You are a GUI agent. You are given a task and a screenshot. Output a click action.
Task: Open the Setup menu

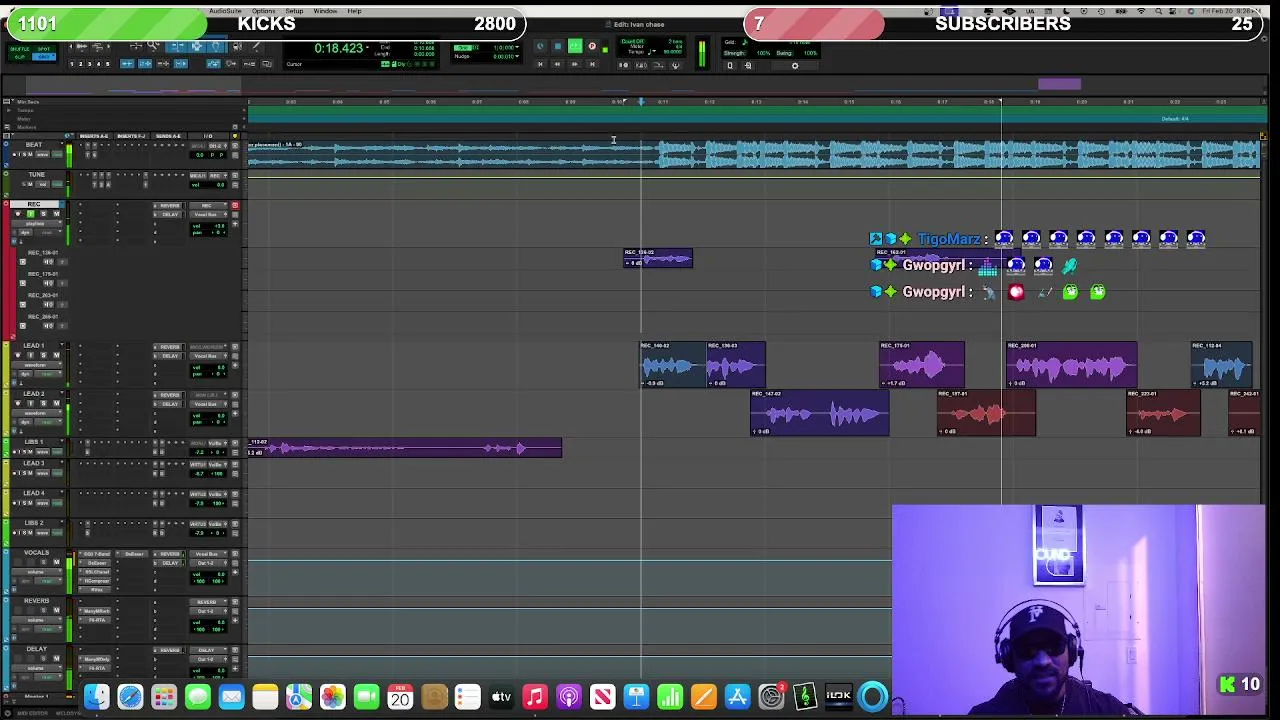click(x=294, y=11)
